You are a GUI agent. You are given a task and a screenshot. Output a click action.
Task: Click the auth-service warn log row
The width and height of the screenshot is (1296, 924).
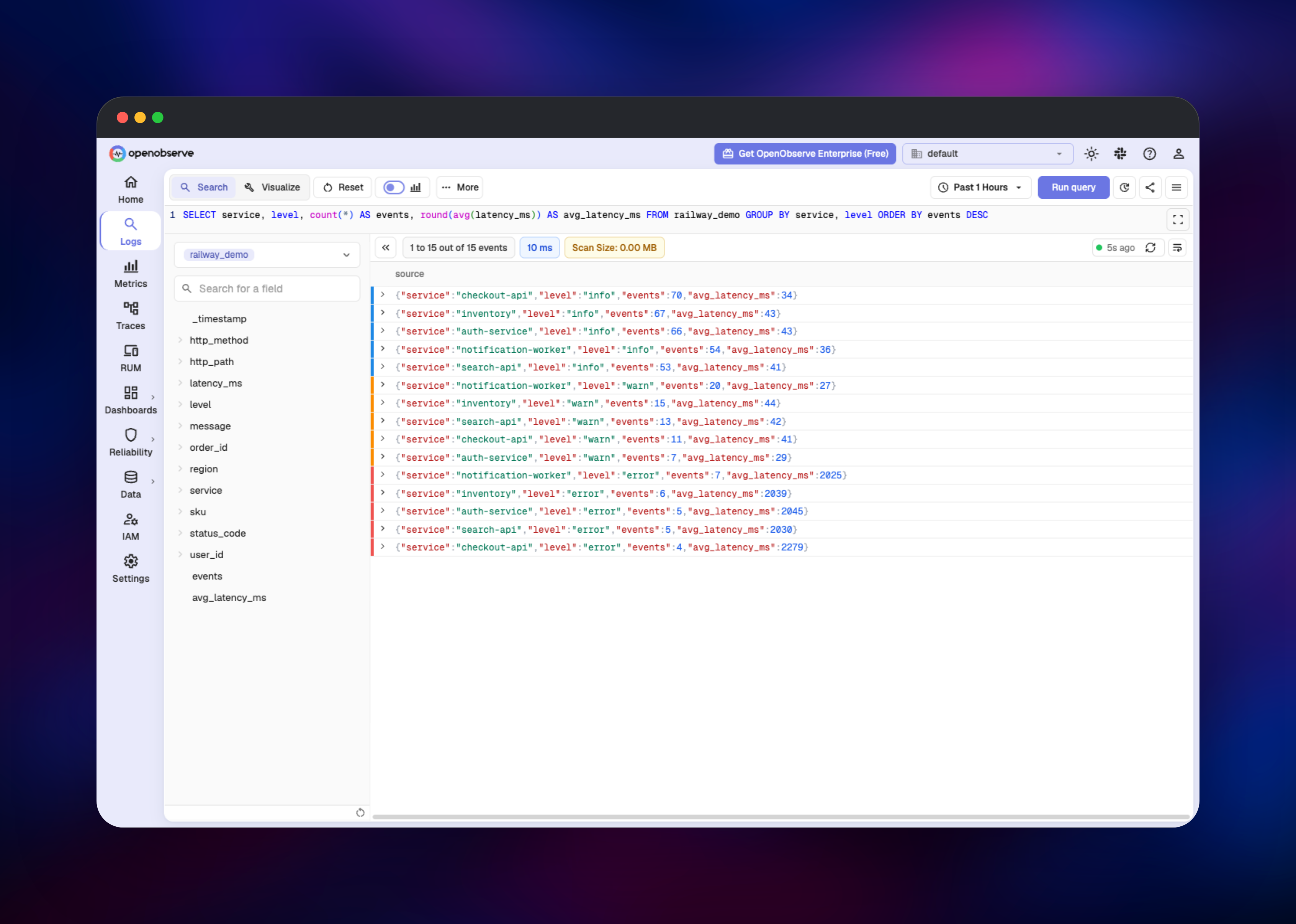click(781, 458)
